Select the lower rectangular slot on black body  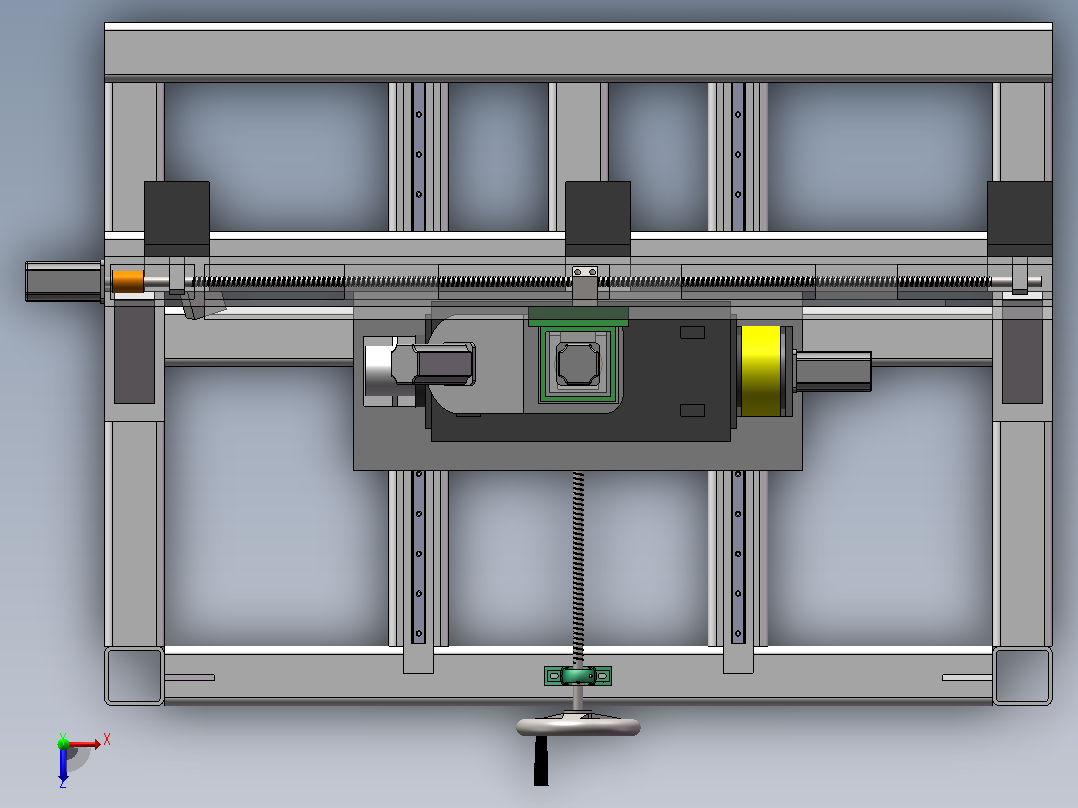pos(692,411)
